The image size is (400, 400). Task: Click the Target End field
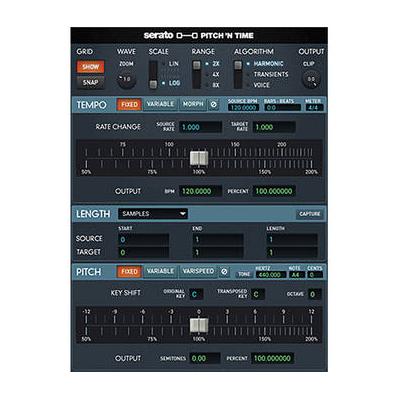[x=218, y=252]
